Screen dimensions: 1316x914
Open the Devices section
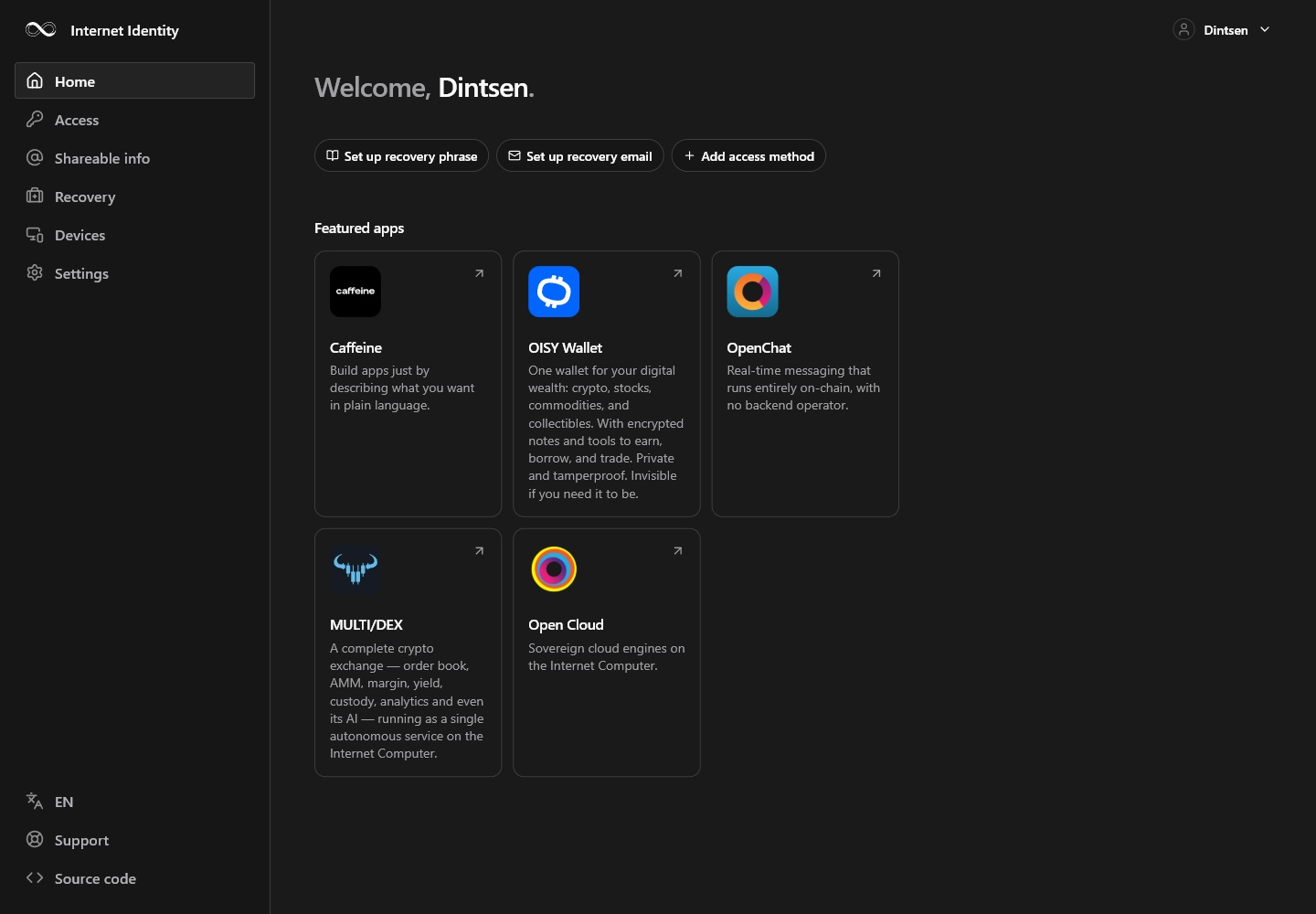(x=134, y=234)
